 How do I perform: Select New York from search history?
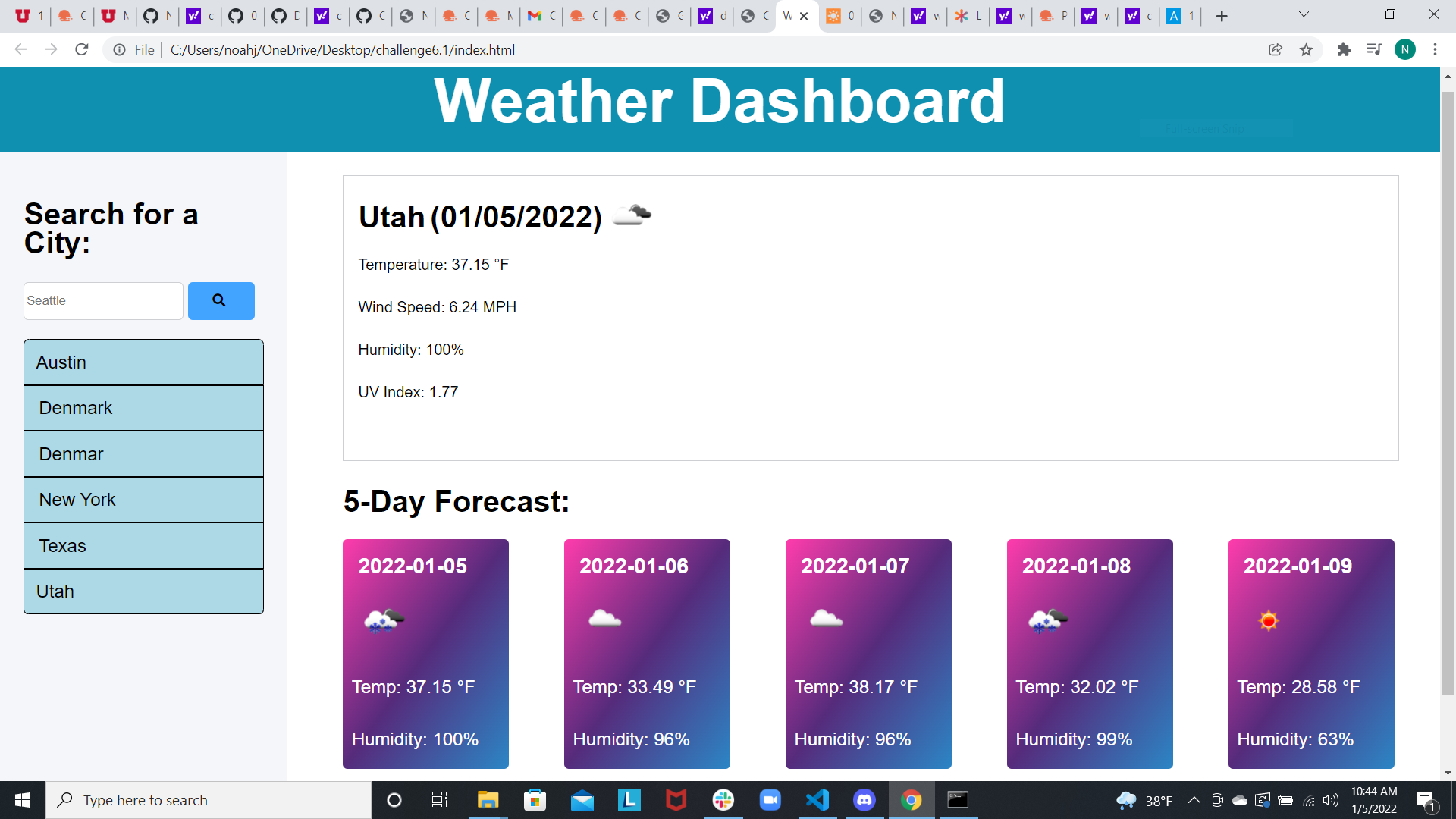(x=143, y=500)
